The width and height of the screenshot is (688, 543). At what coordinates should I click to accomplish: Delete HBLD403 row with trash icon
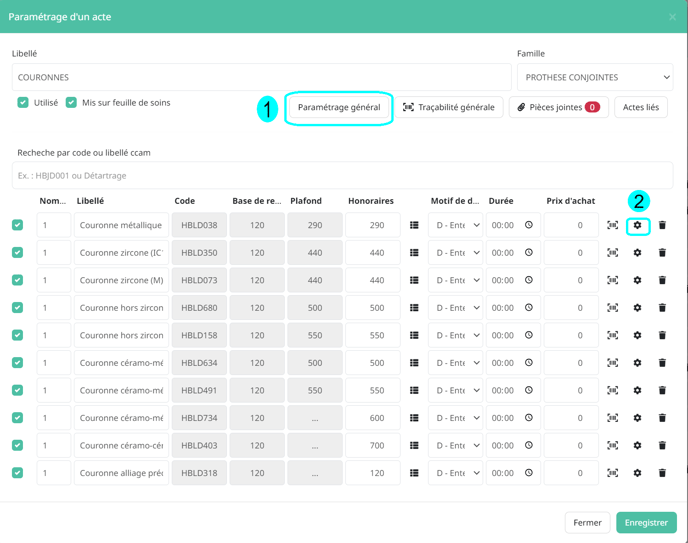pos(662,445)
